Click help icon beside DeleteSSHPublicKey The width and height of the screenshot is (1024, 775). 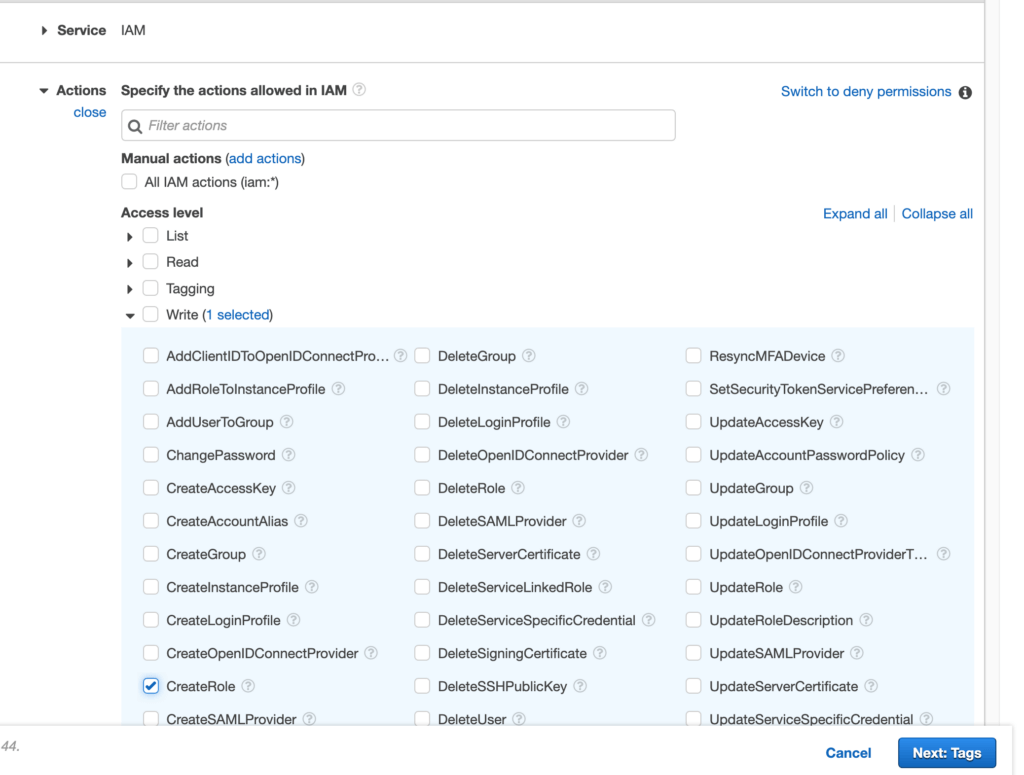[x=580, y=686]
